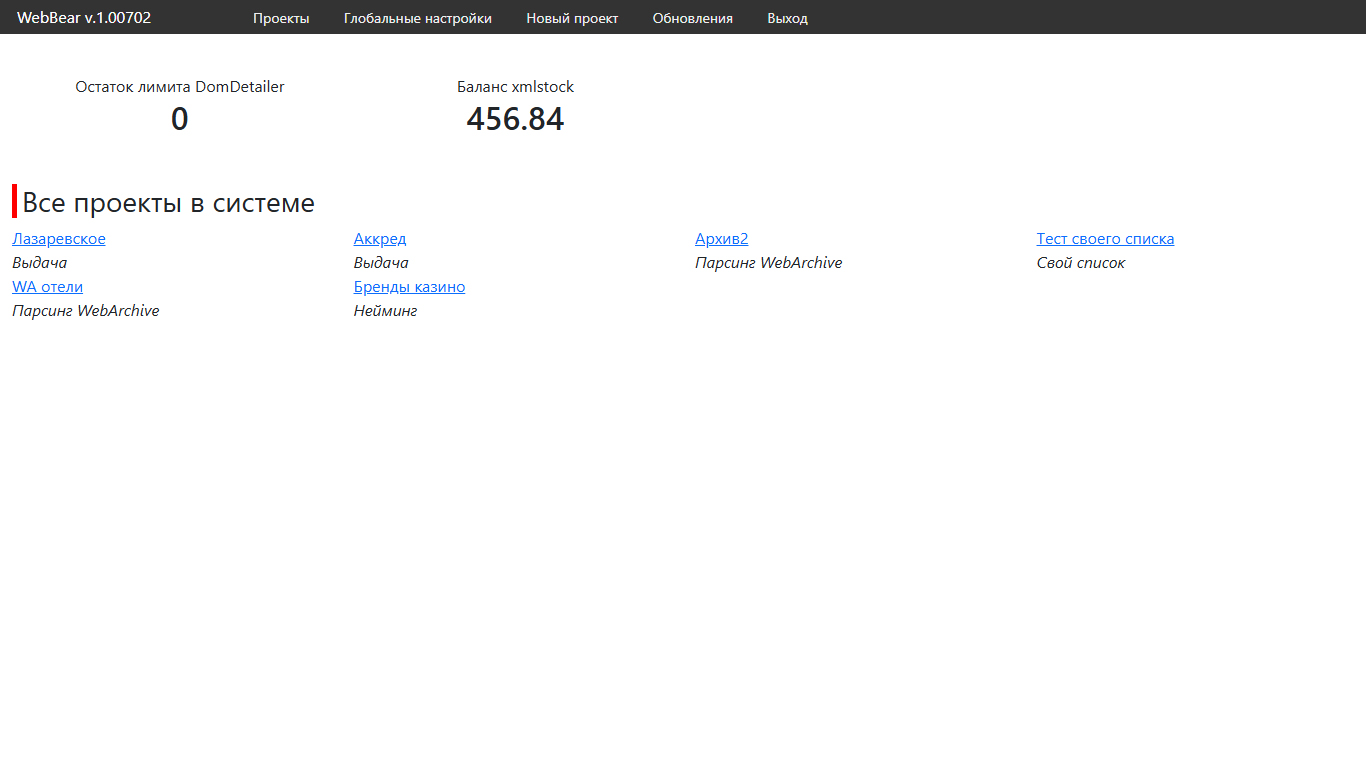Open the Архив2 project

click(x=721, y=239)
